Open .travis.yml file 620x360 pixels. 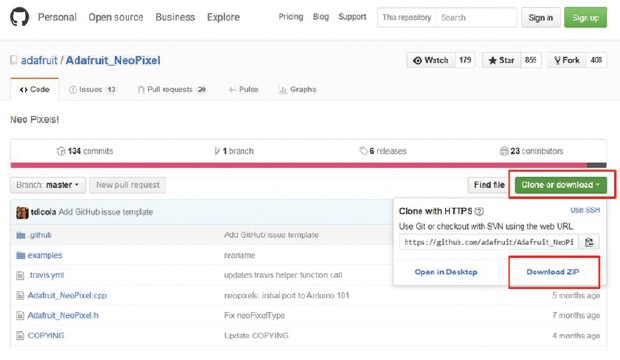coord(46,275)
